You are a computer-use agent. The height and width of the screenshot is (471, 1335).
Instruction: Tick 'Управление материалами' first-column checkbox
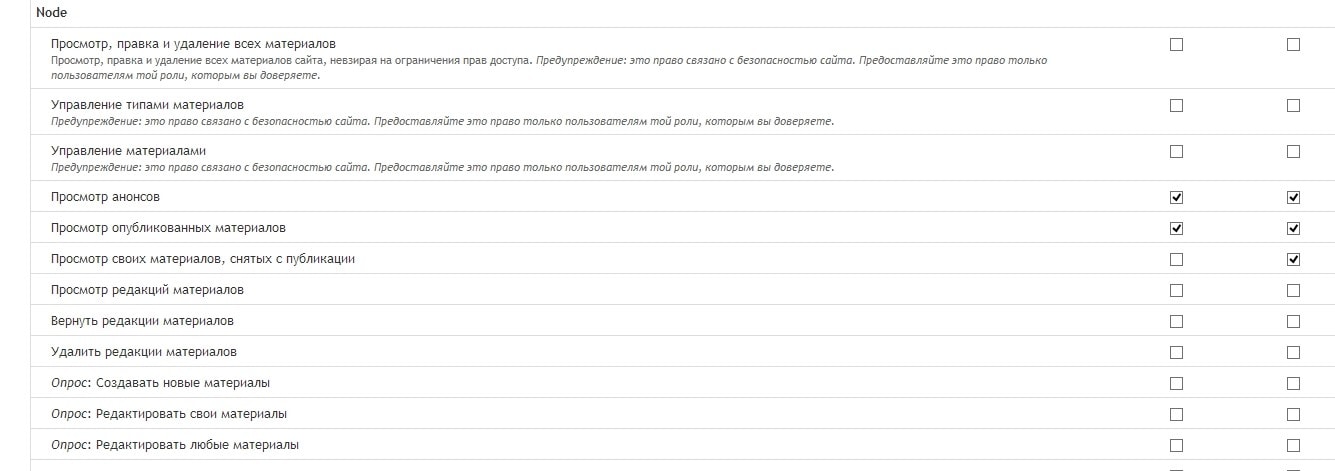[1176, 151]
